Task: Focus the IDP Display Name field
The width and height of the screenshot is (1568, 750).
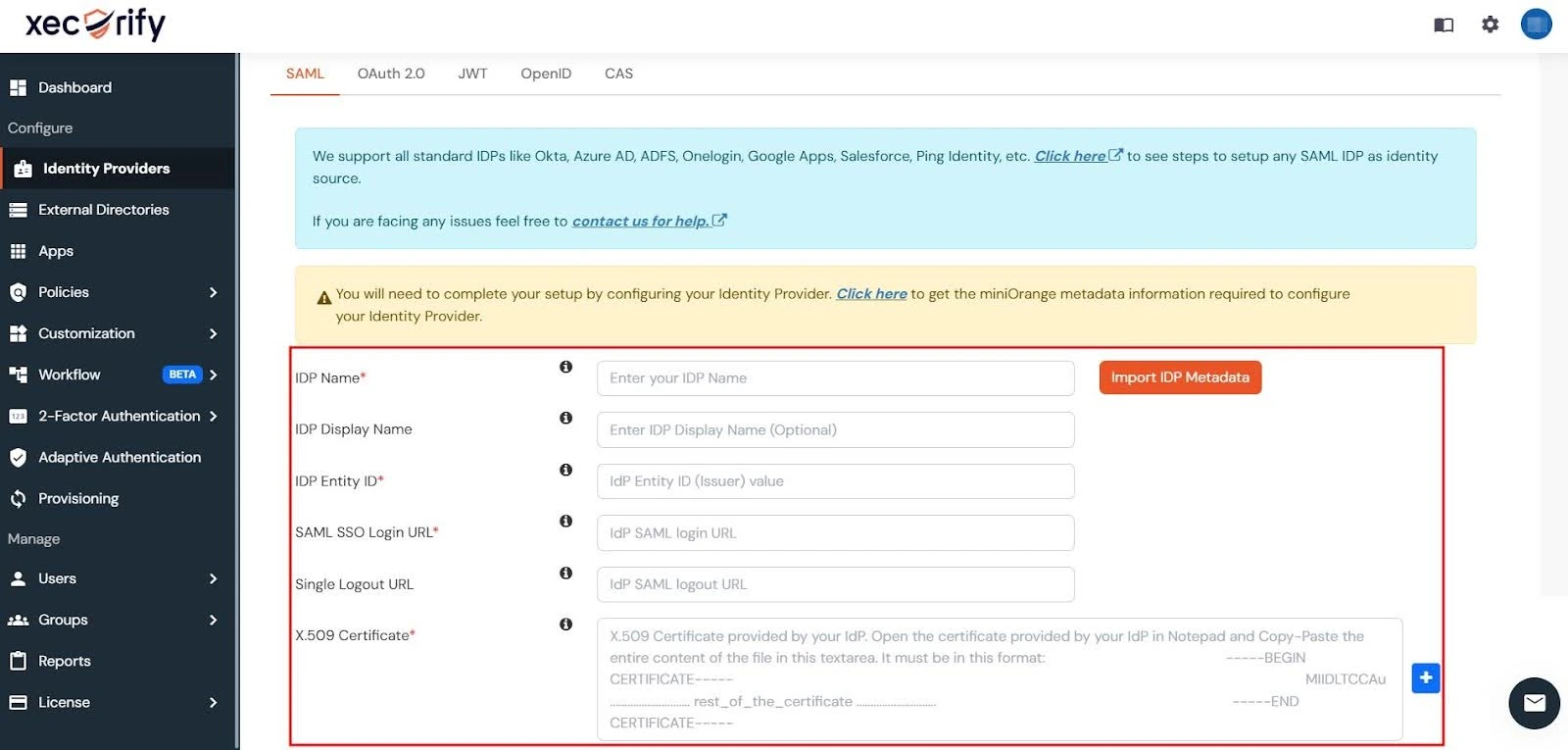Action: pos(835,429)
